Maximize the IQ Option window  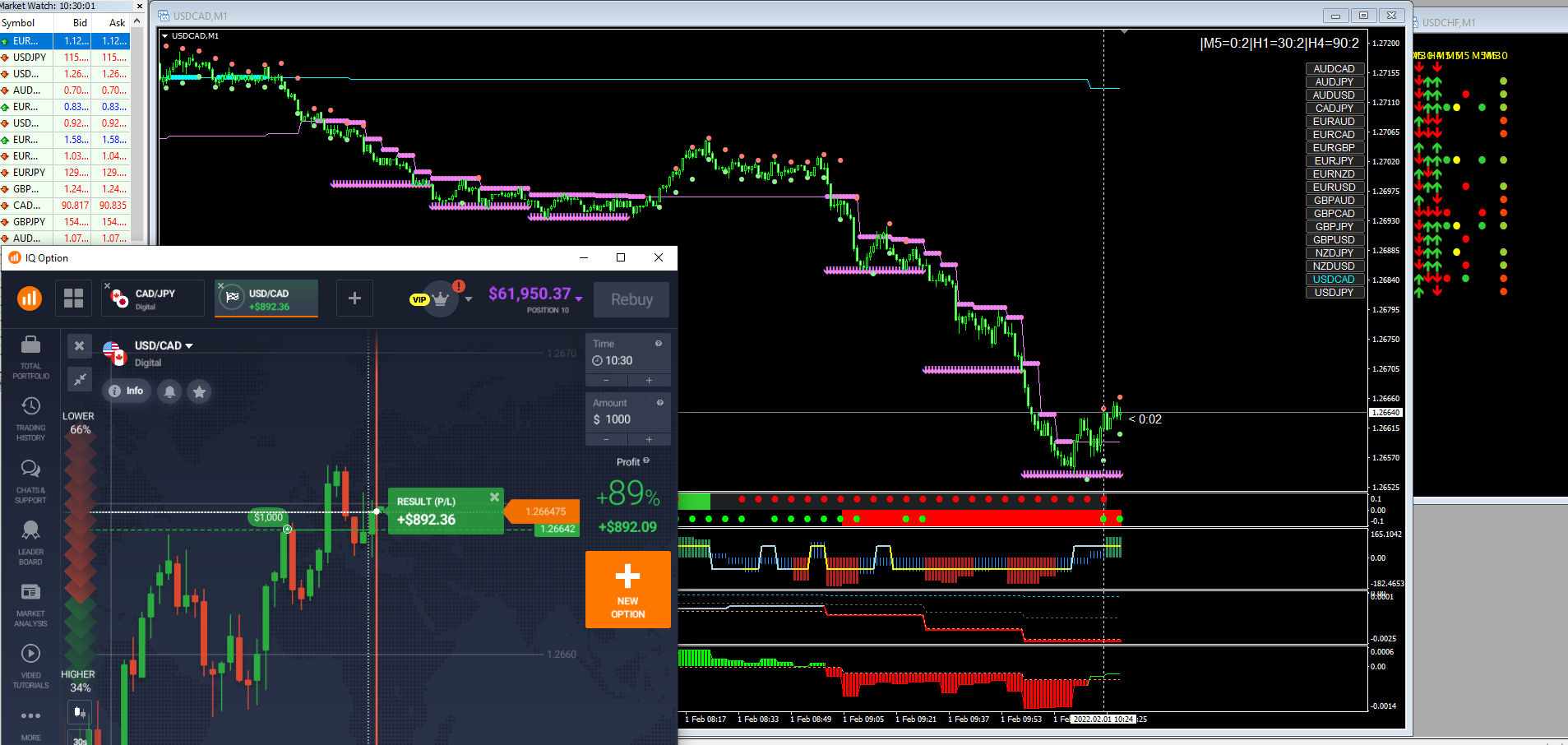[x=621, y=257]
